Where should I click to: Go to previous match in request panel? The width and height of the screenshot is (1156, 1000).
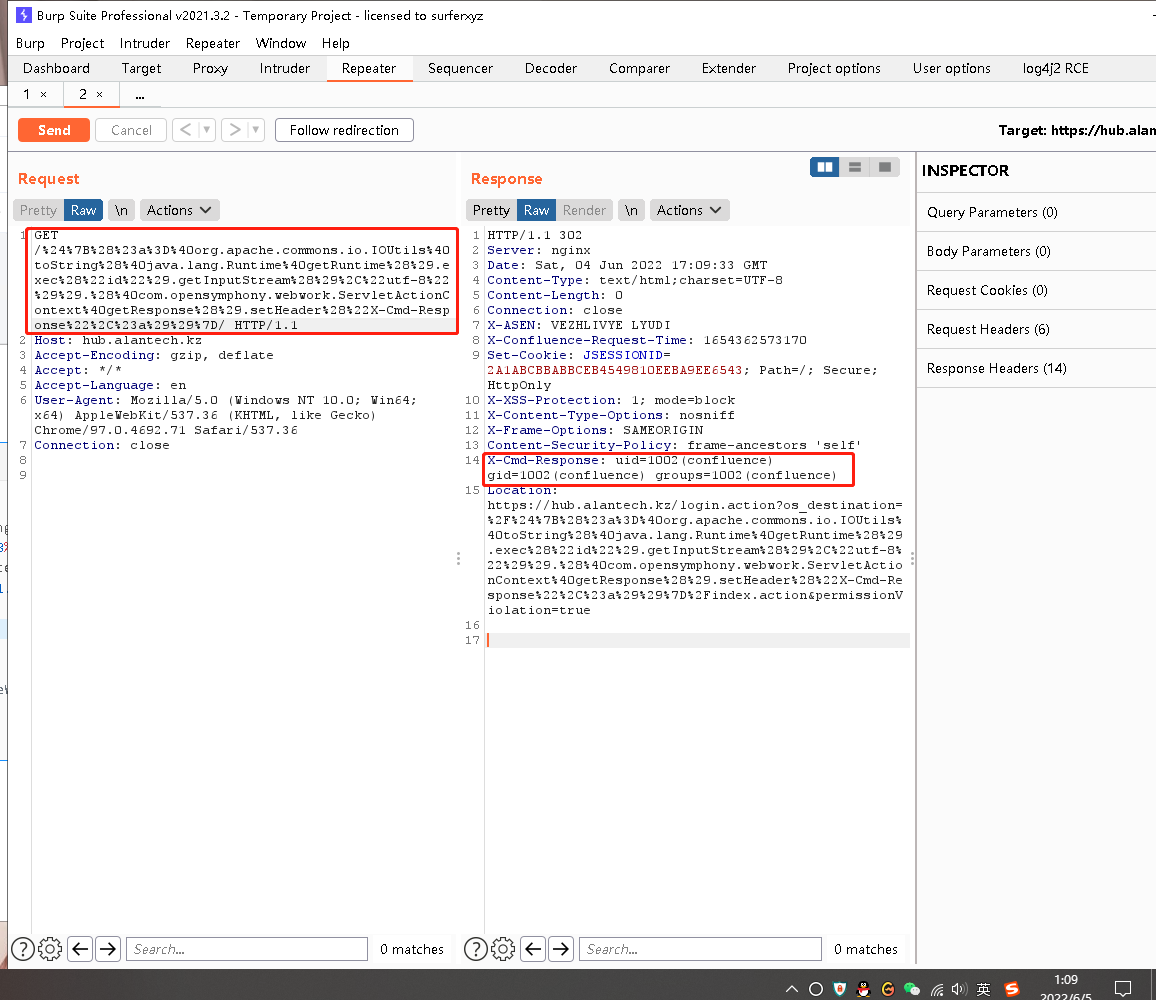(80, 949)
